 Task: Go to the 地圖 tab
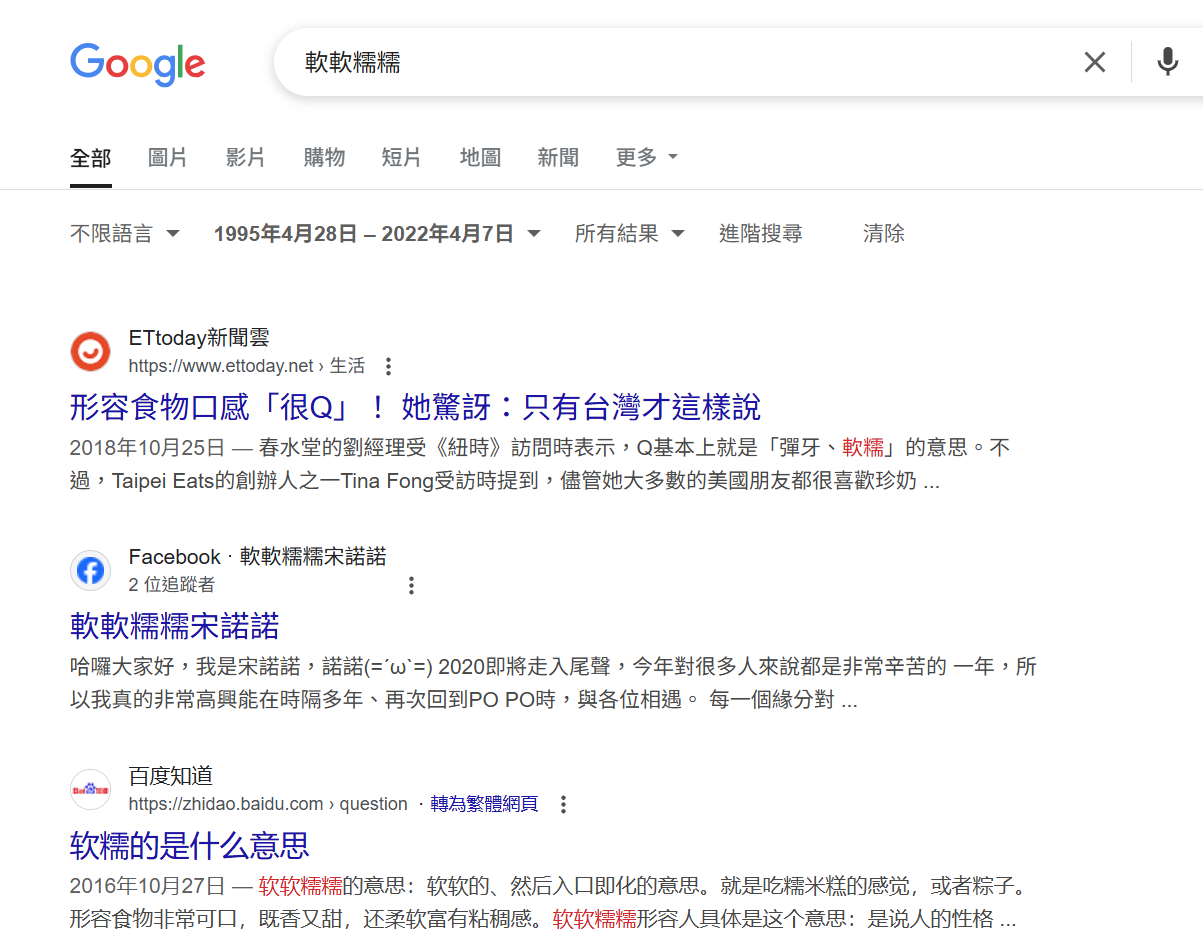(x=480, y=157)
